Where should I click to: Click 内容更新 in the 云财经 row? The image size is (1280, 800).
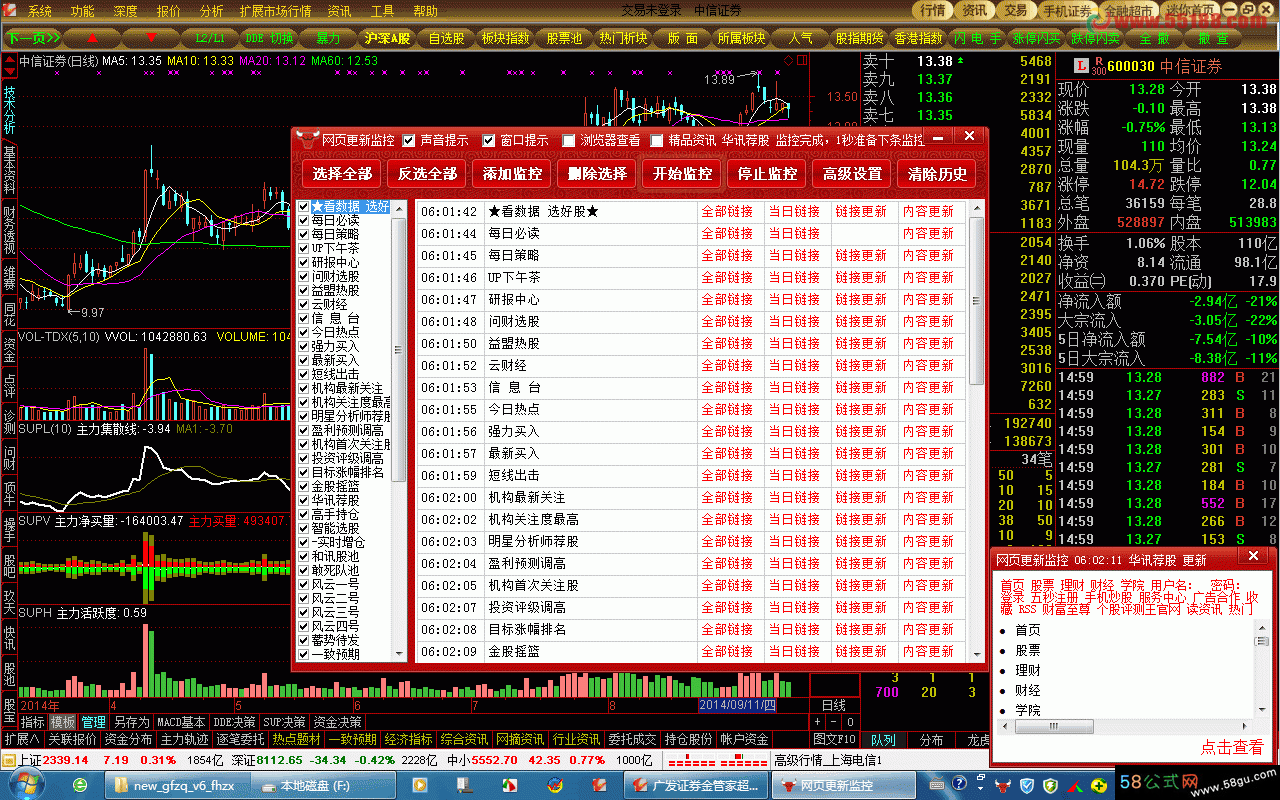tap(928, 365)
